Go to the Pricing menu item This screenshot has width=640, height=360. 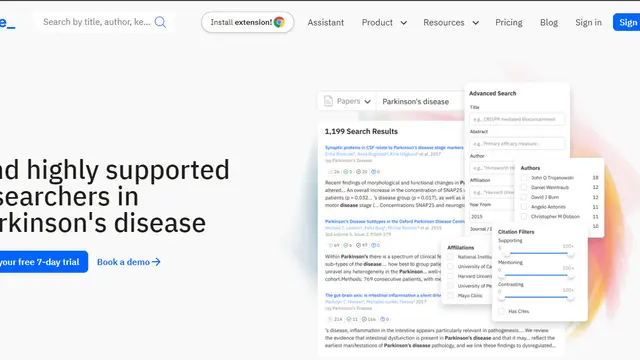click(509, 22)
